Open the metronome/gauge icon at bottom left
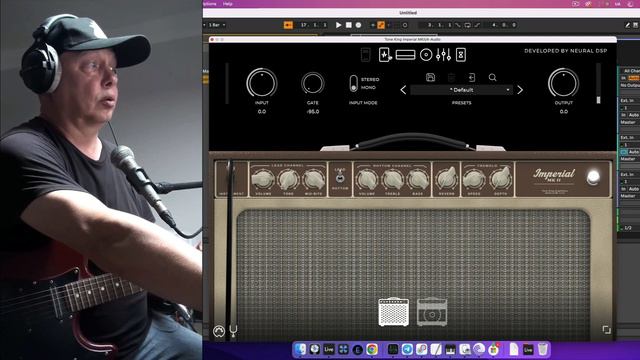Image resolution: width=640 pixels, height=360 pixels. 219,331
